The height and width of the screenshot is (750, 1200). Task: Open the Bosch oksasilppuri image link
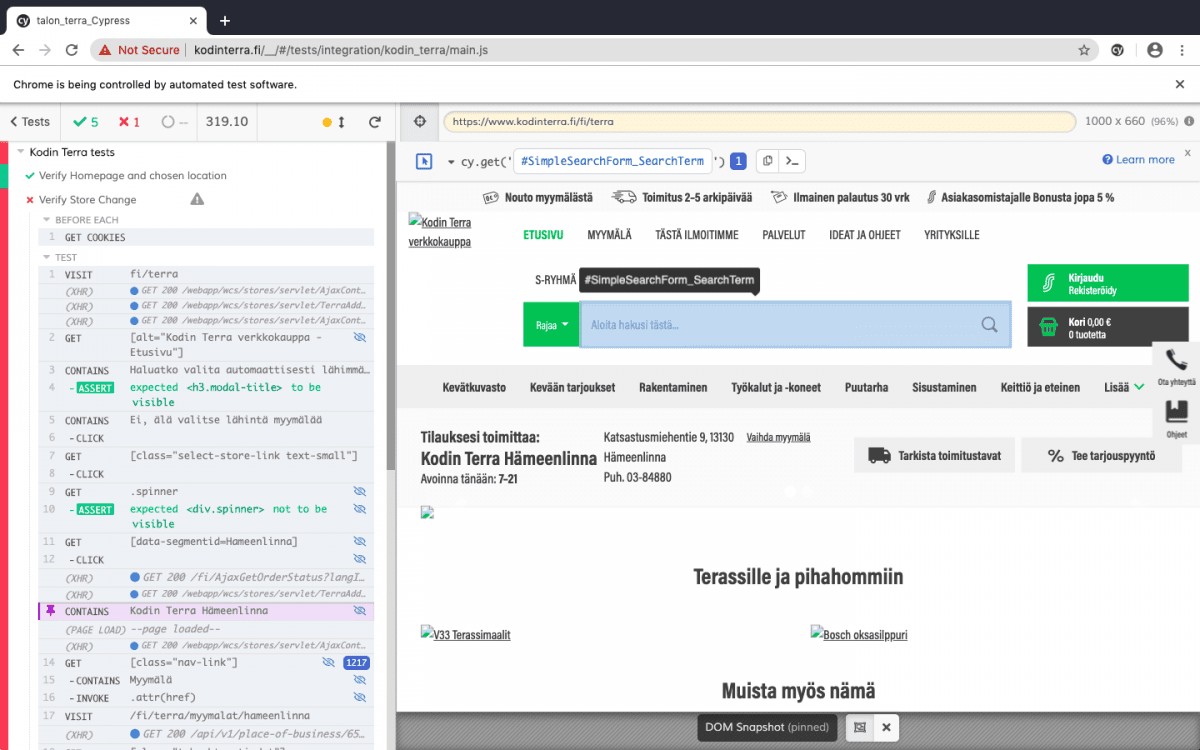click(x=859, y=634)
